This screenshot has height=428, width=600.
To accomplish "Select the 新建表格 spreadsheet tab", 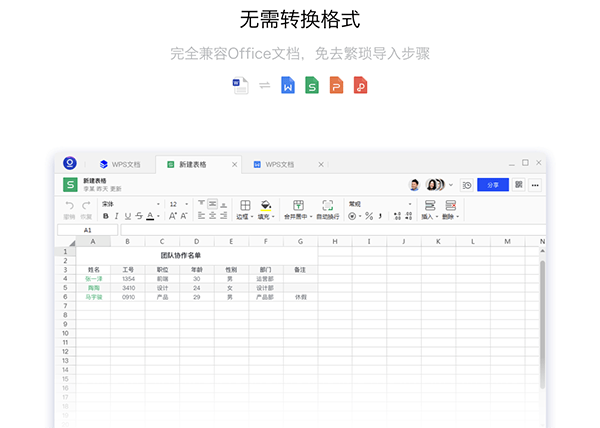I will coord(197,163).
